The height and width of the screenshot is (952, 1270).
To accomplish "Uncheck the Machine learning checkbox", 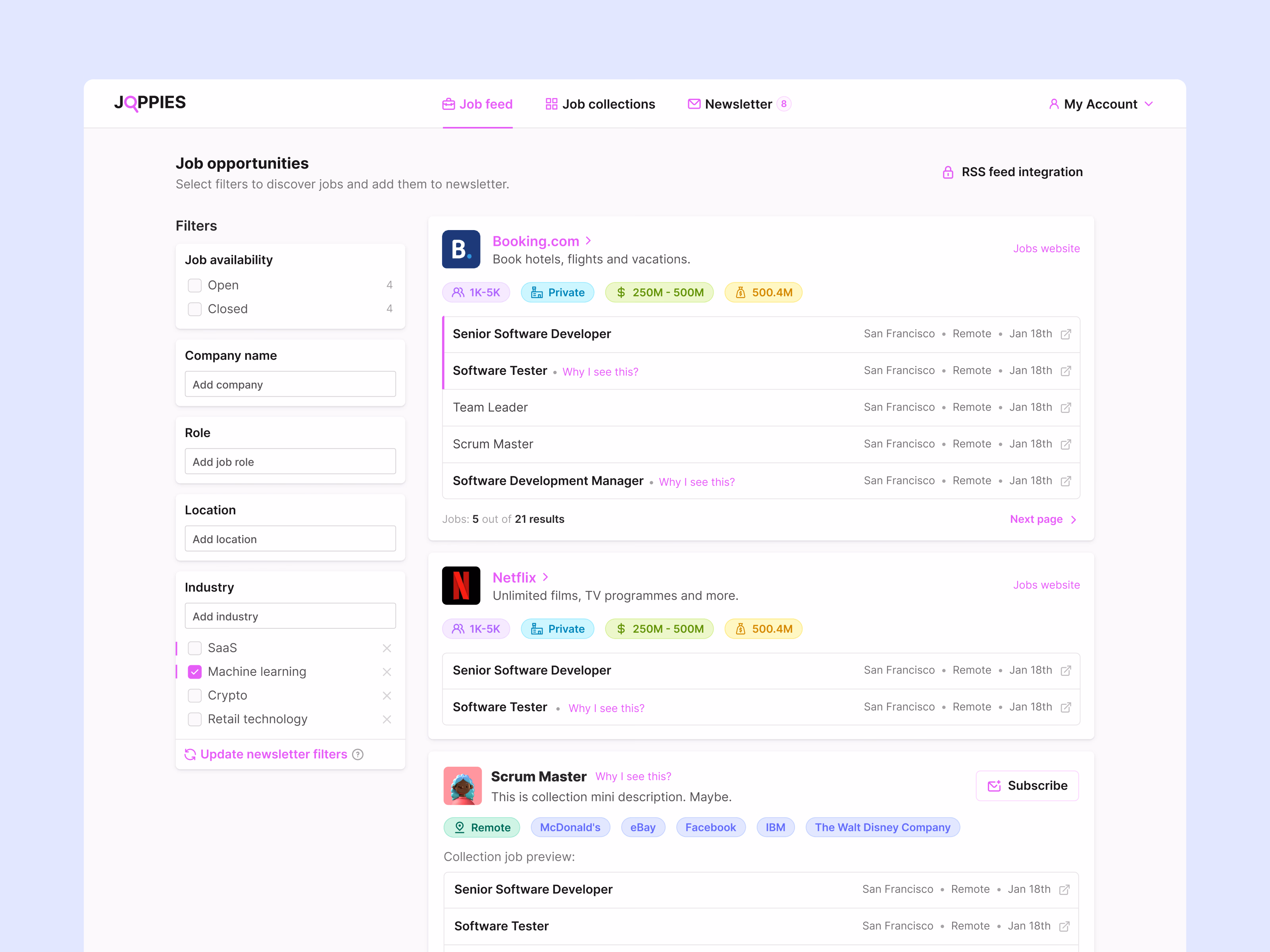I will (x=194, y=672).
